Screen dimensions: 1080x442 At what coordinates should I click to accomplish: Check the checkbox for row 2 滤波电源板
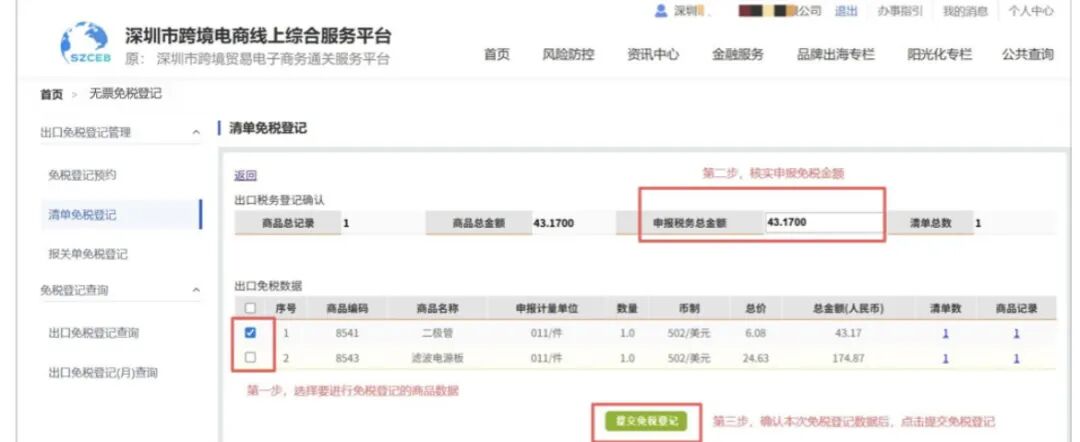(250, 357)
